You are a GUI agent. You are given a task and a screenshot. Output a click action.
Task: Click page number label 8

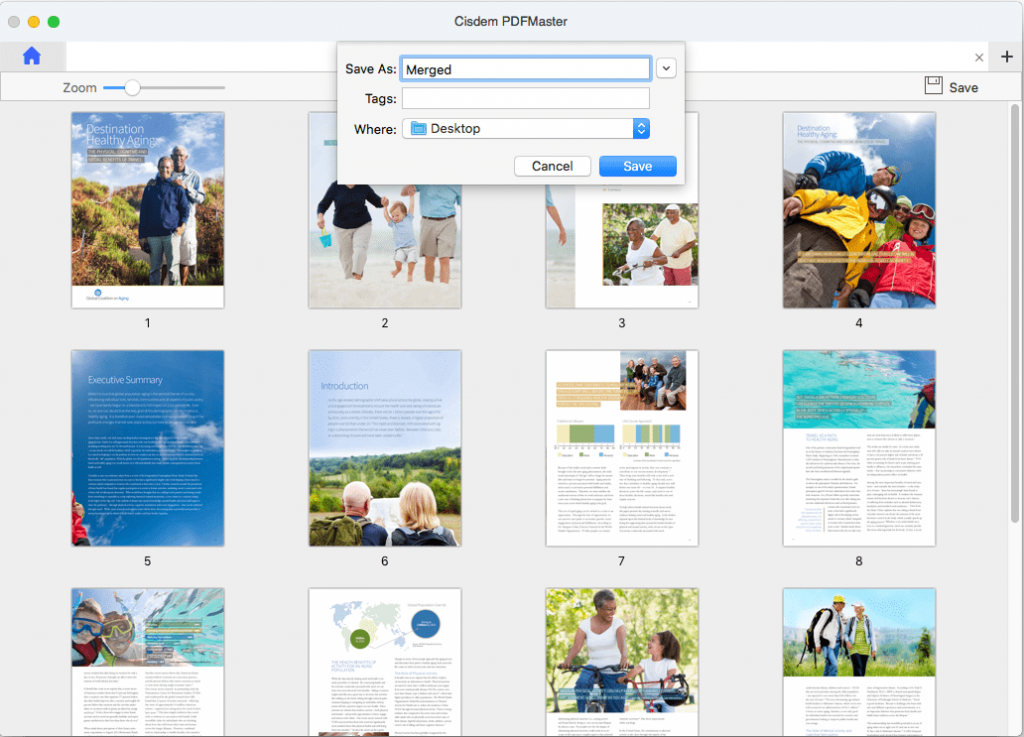tap(859, 561)
